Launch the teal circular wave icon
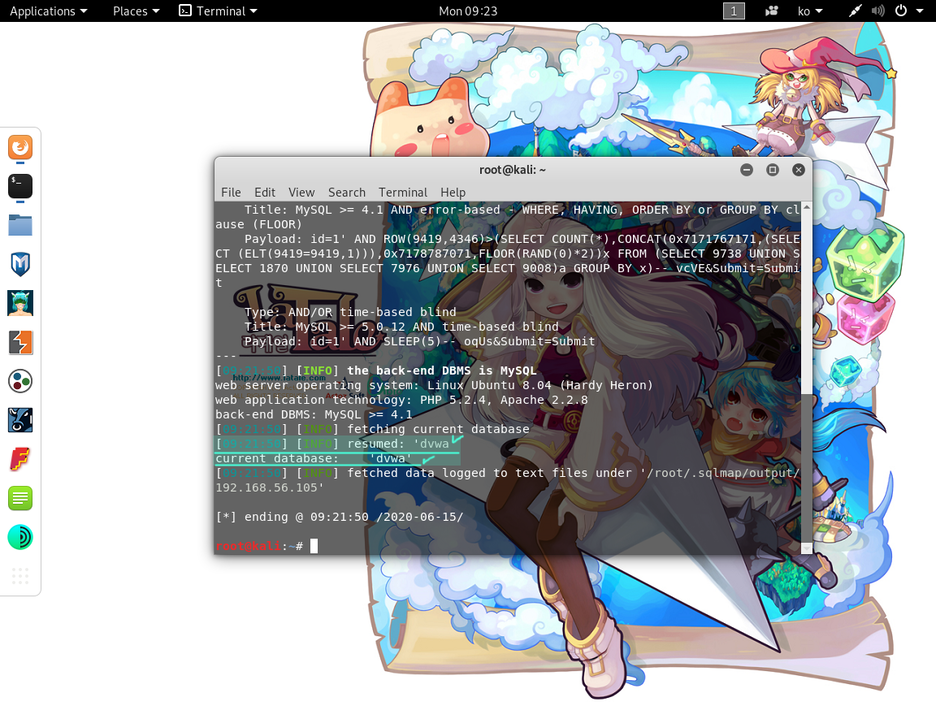936x702 pixels. pos(20,537)
